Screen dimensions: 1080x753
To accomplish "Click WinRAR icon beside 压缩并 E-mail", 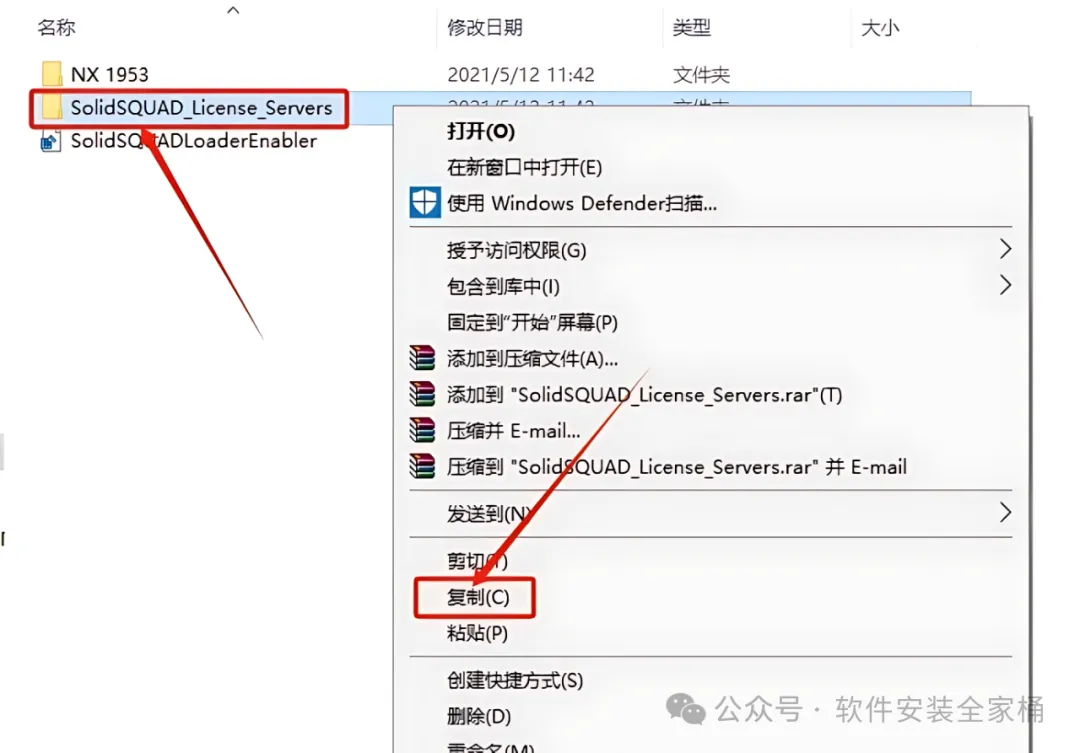I will (422, 431).
